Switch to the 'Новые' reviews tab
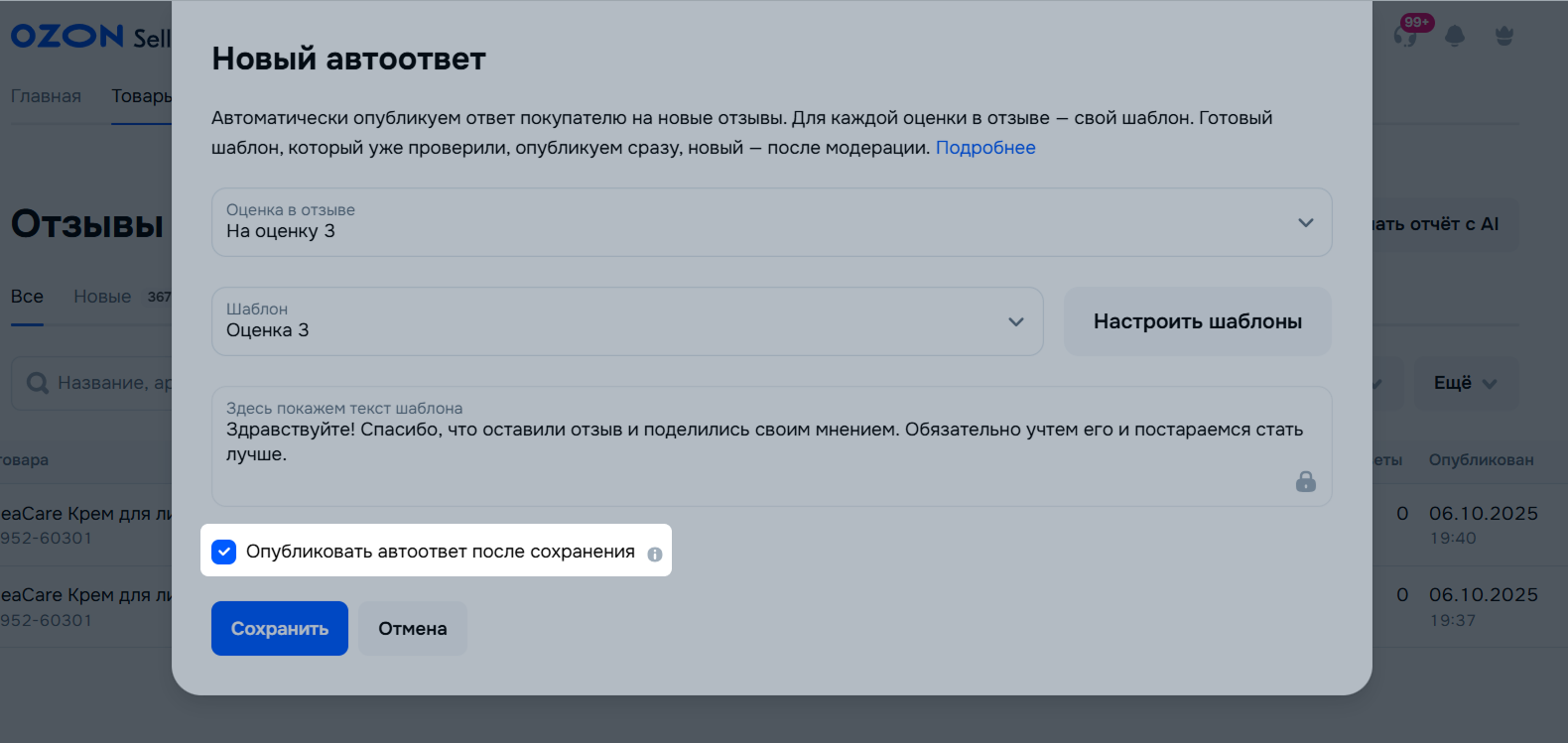Viewport: 1568px width, 743px height. pyautogui.click(x=102, y=297)
